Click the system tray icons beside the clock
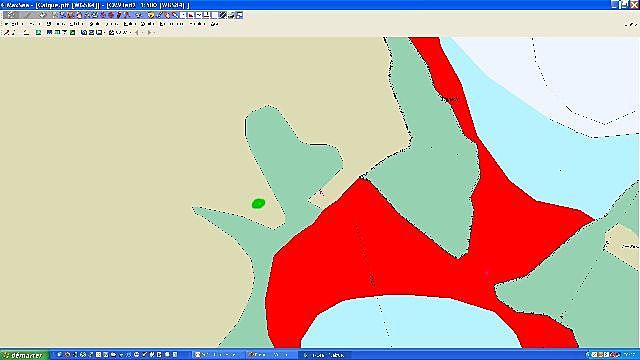Image resolution: width=640 pixels, height=360 pixels. pyautogui.click(x=603, y=355)
